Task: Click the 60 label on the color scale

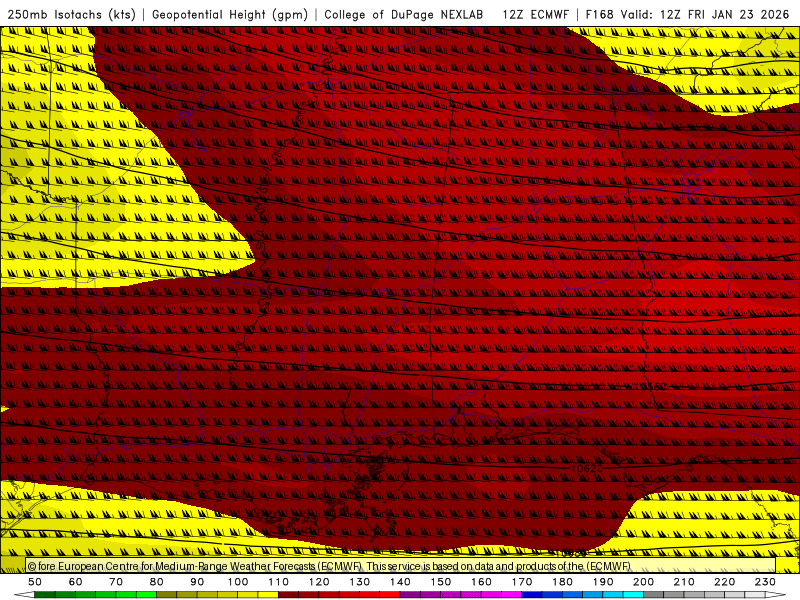Action: pos(76,582)
